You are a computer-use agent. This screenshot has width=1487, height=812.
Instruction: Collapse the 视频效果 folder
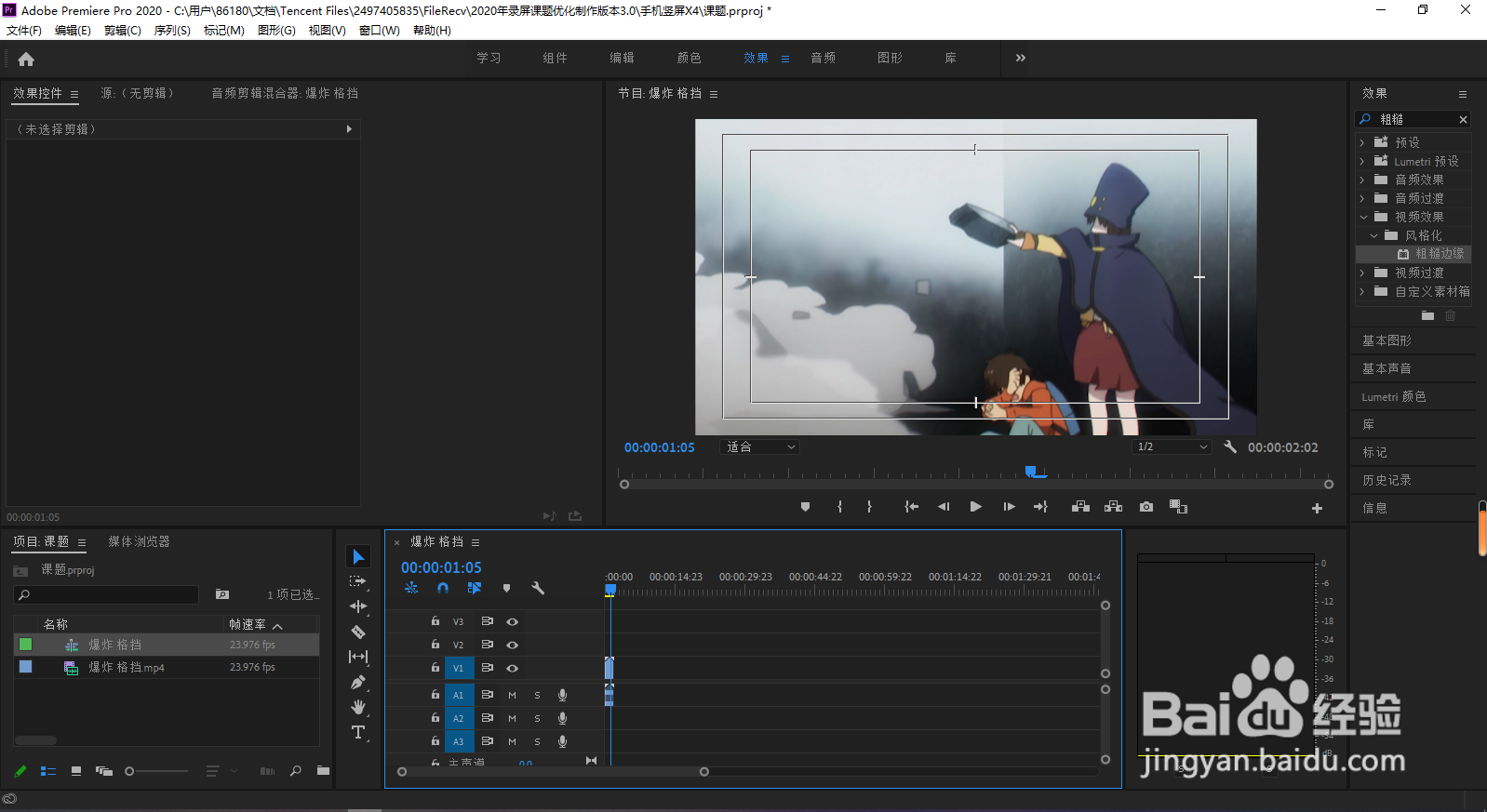coord(1363,217)
